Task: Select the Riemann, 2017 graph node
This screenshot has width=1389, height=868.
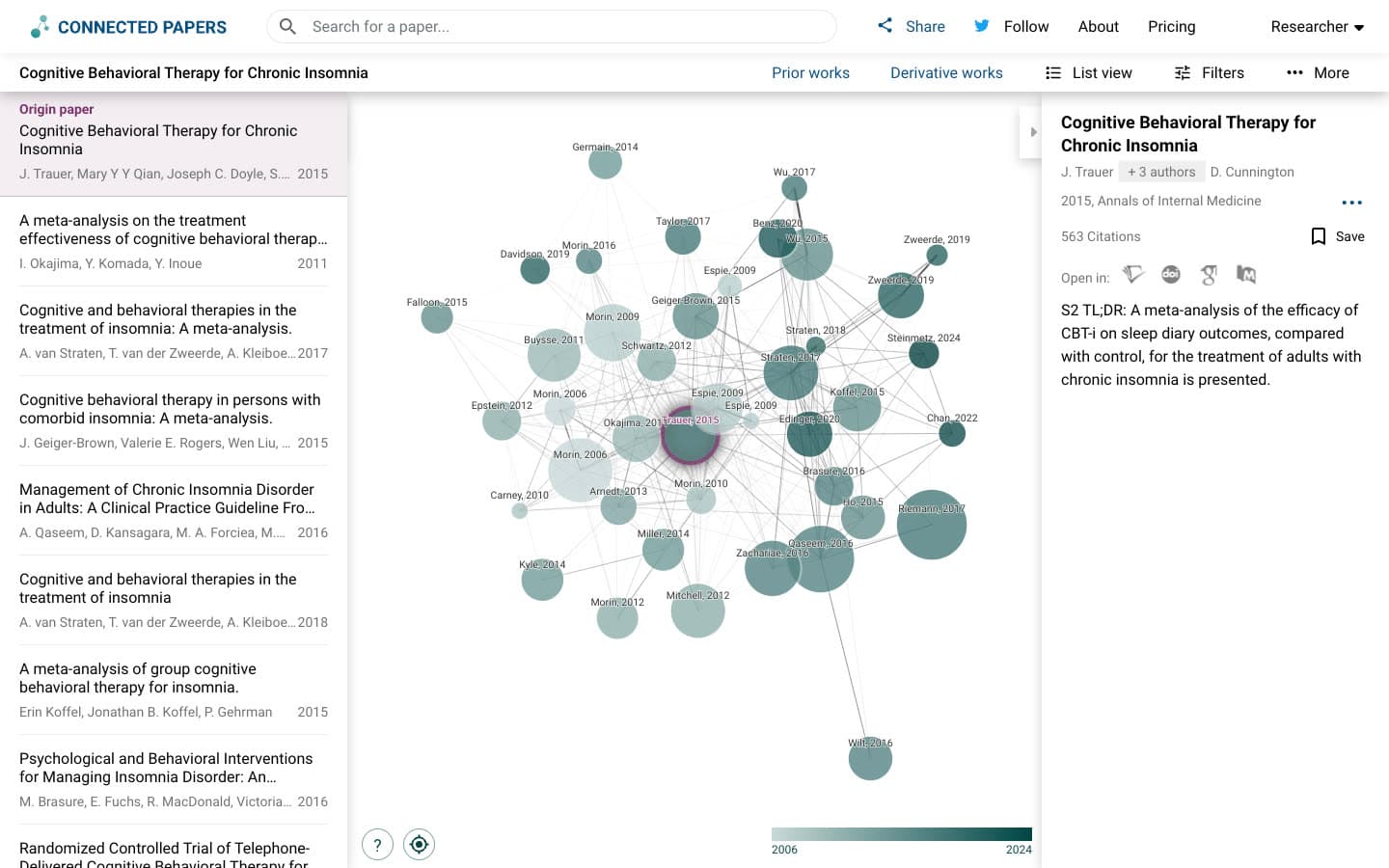Action: [x=932, y=525]
